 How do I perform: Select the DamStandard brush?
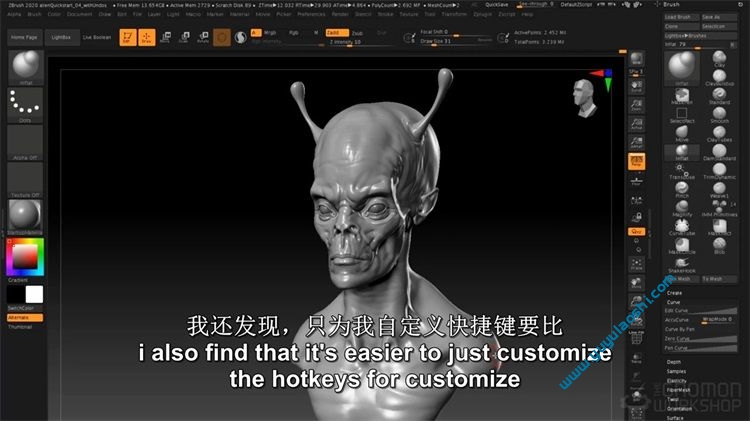(719, 152)
